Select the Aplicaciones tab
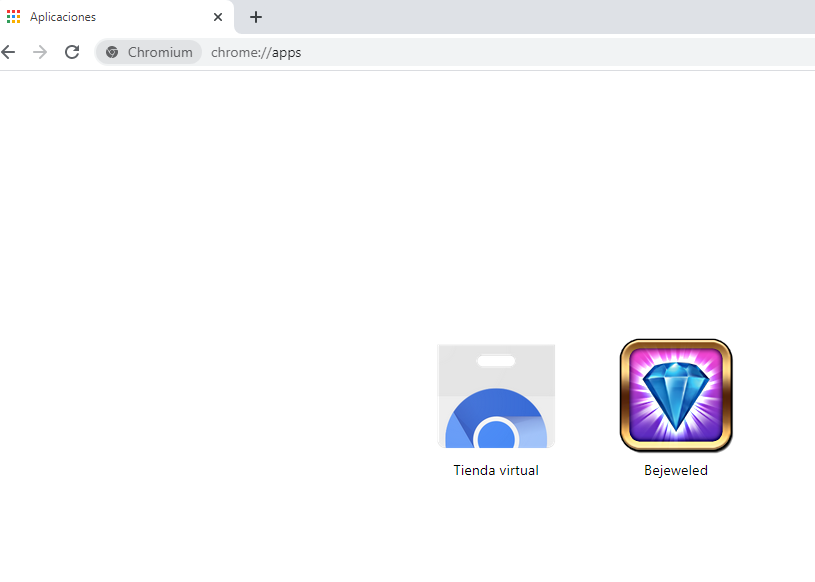815x582 pixels. (115, 17)
